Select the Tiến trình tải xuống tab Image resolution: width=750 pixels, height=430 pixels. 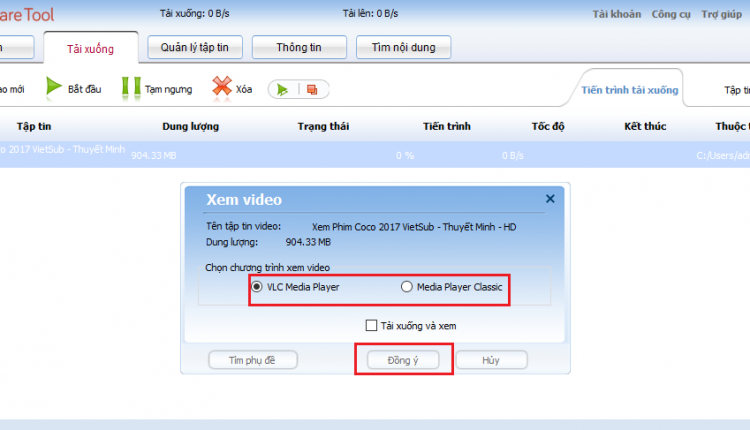[629, 90]
